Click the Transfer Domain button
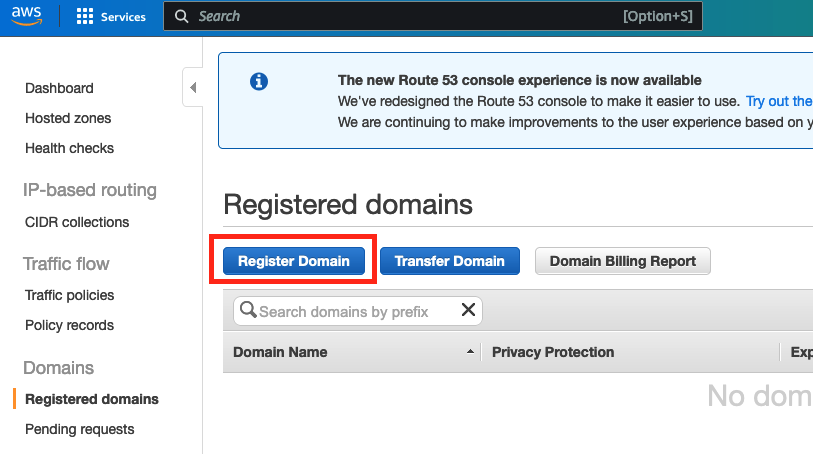Image resolution: width=813 pixels, height=454 pixels. tap(450, 261)
